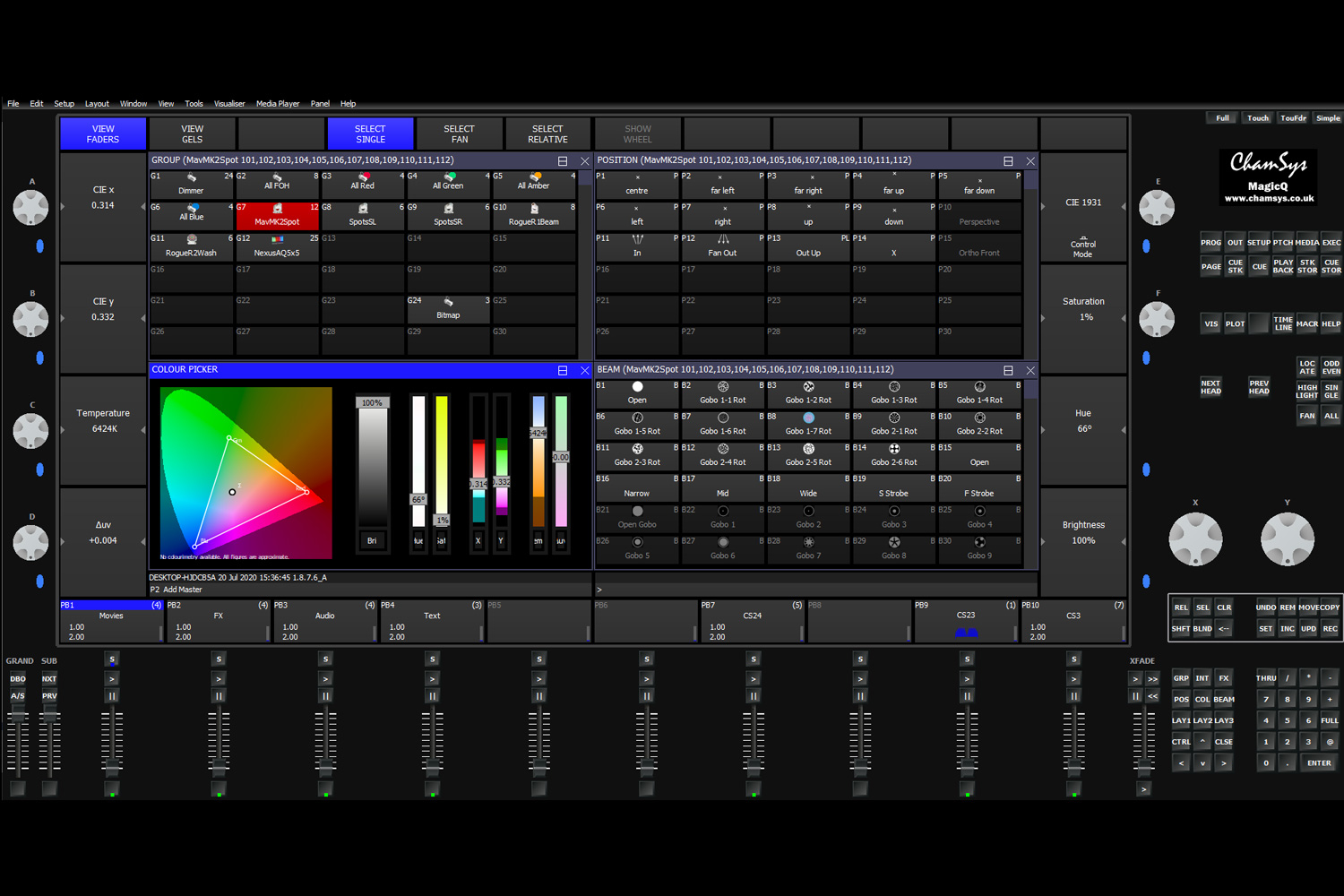
Task: Select the All Amber group tile
Action: point(534,185)
